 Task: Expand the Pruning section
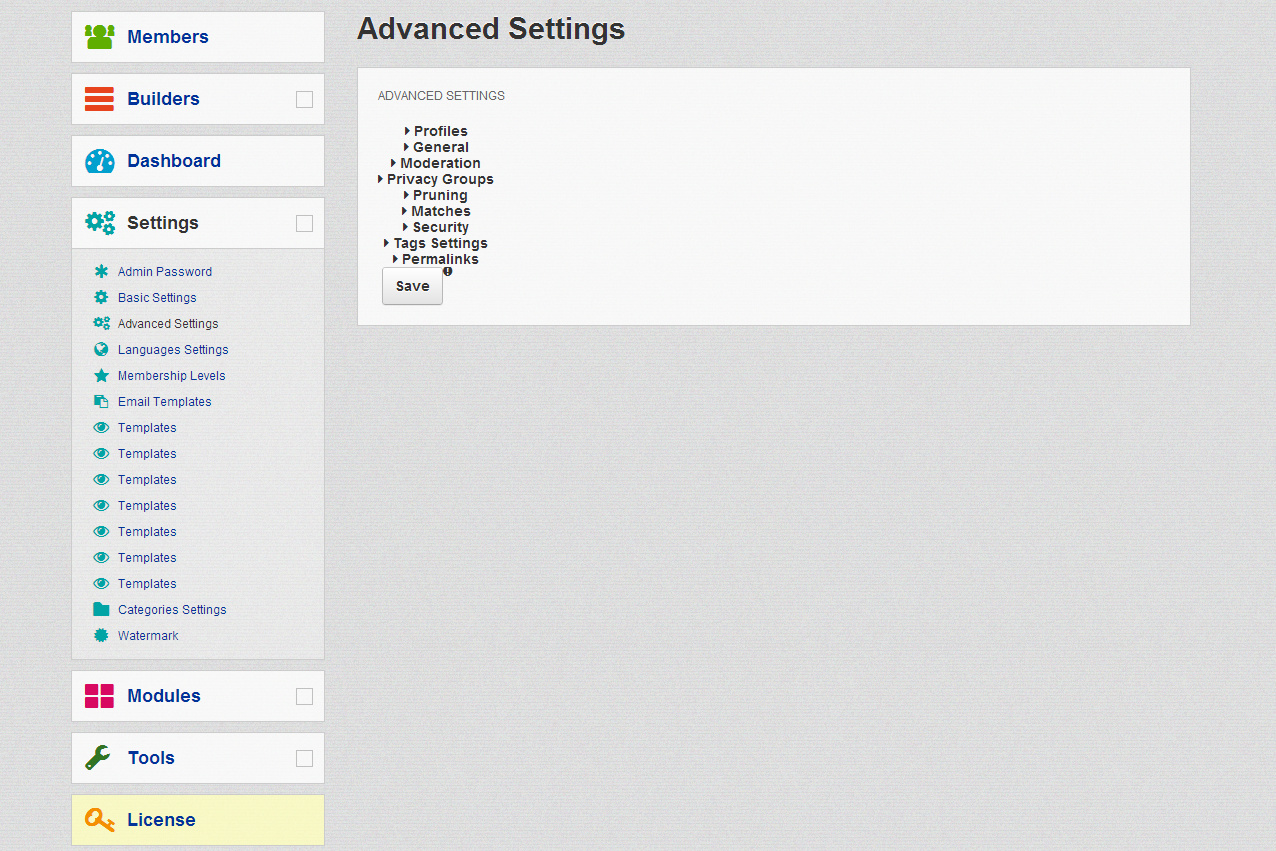pos(436,195)
